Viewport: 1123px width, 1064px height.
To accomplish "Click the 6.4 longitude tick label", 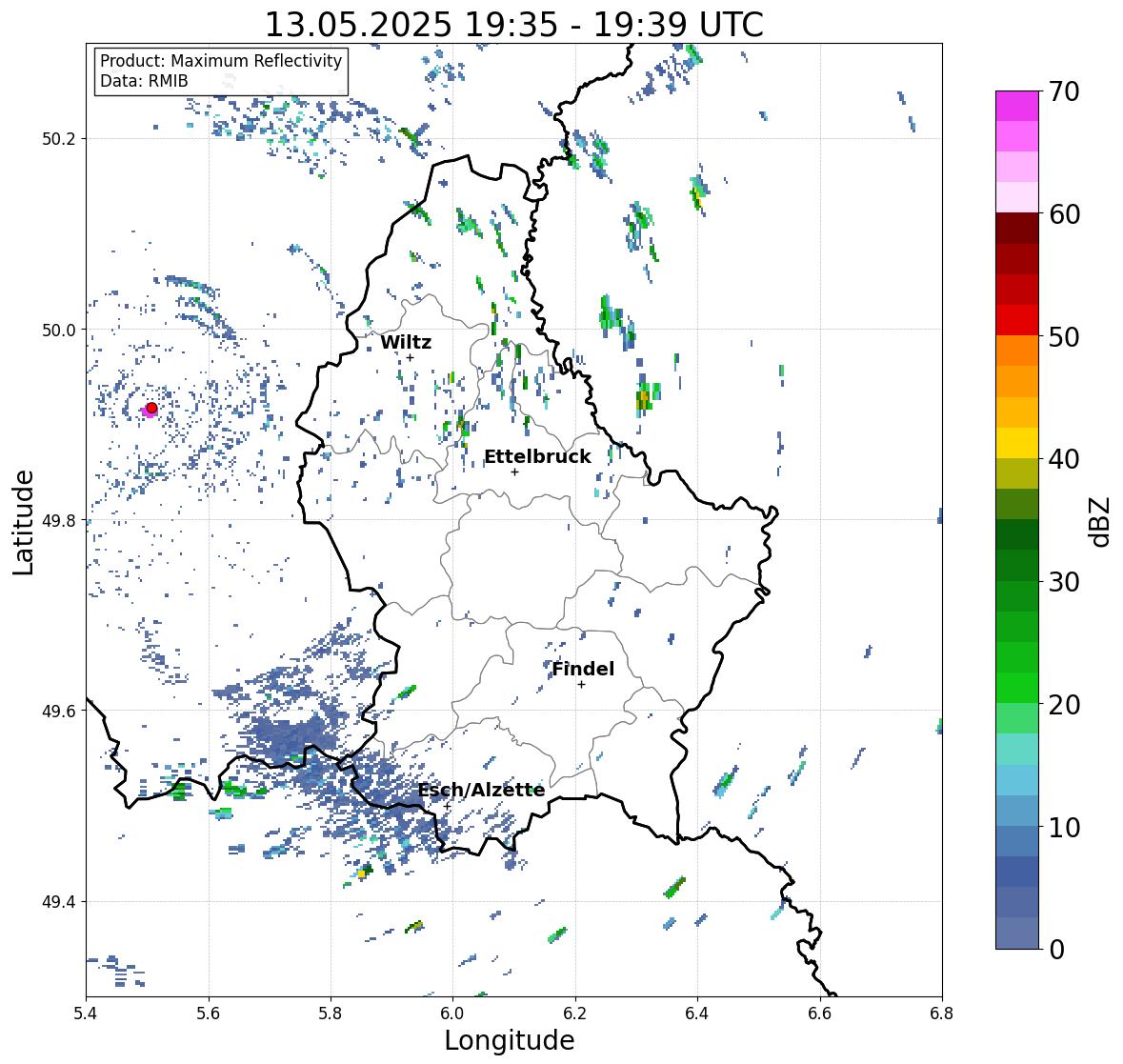I will pos(697,1014).
